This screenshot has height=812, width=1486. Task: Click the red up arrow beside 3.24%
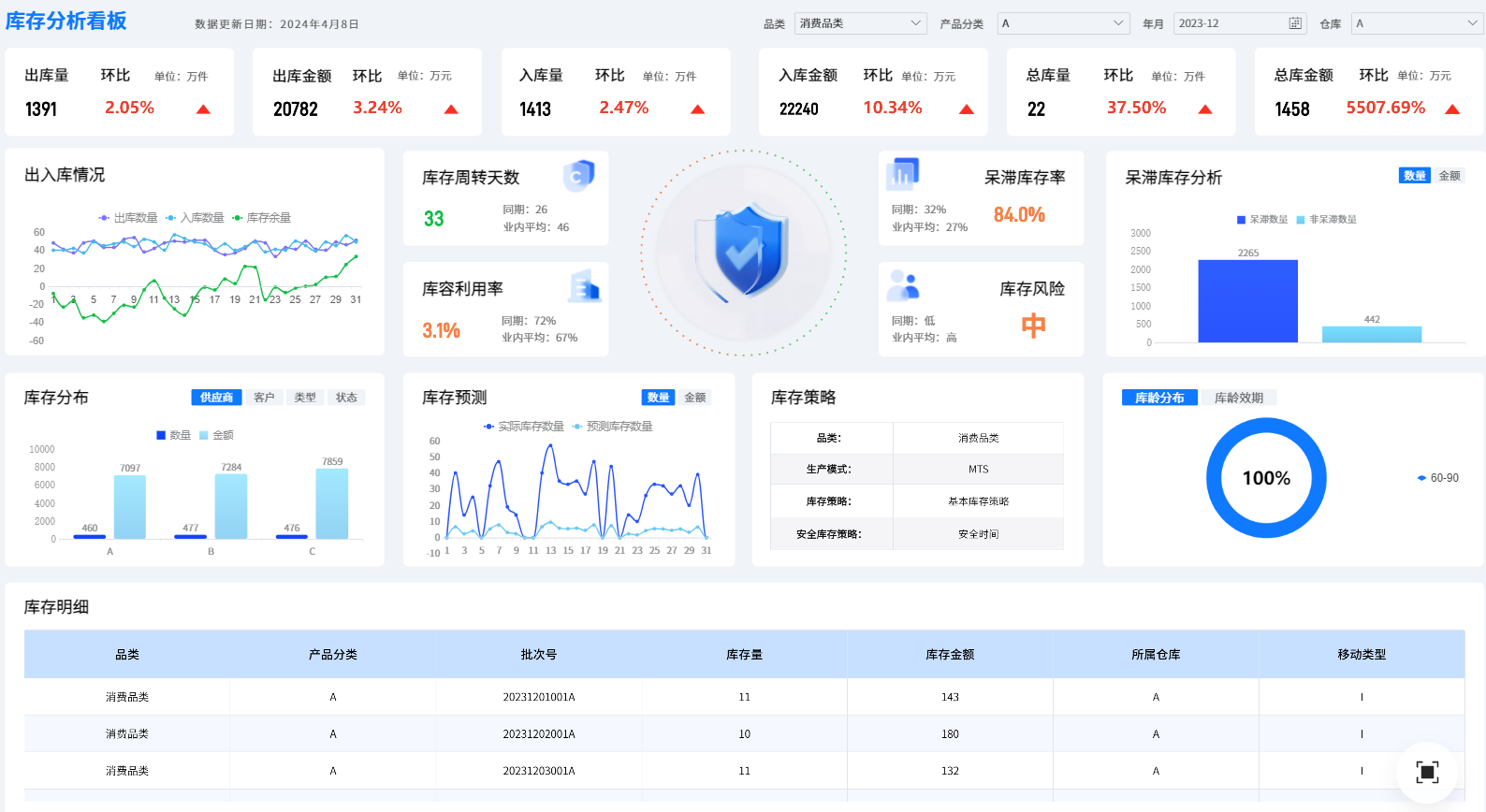pyautogui.click(x=451, y=109)
